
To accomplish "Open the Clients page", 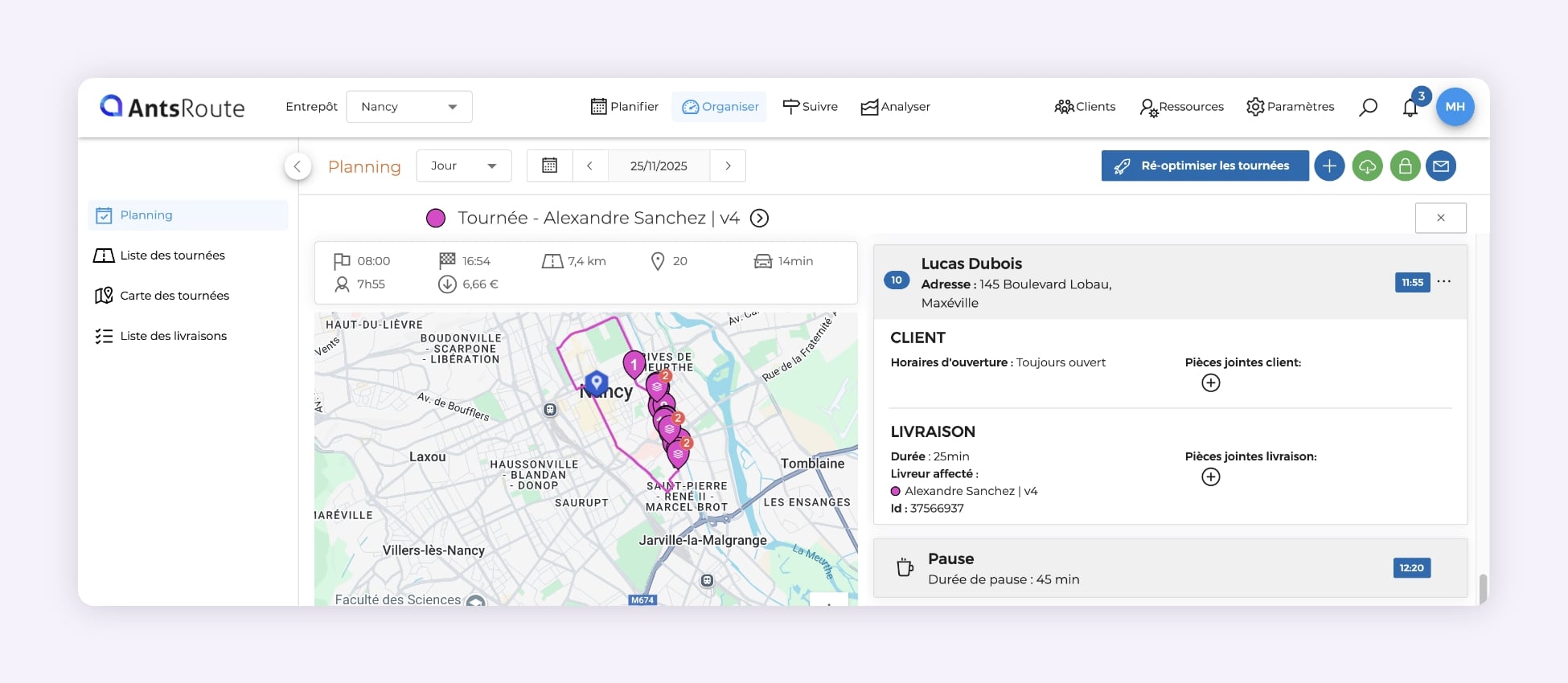I will (1085, 107).
